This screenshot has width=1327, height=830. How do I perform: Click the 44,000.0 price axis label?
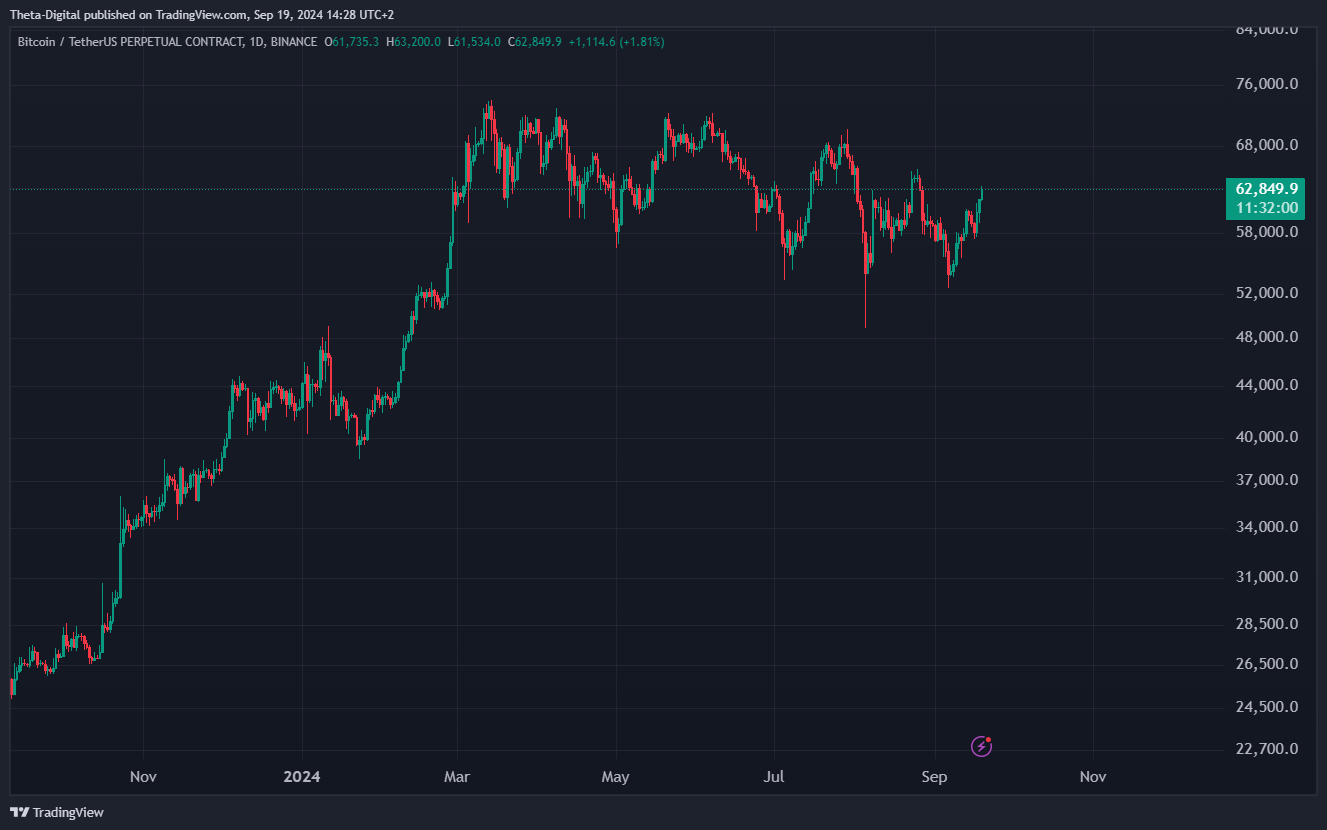tap(1266, 385)
